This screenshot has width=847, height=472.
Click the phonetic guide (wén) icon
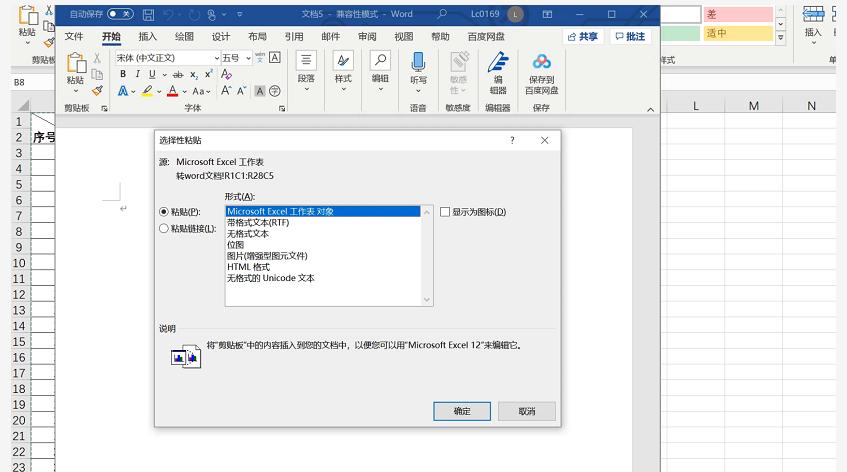[x=260, y=57]
